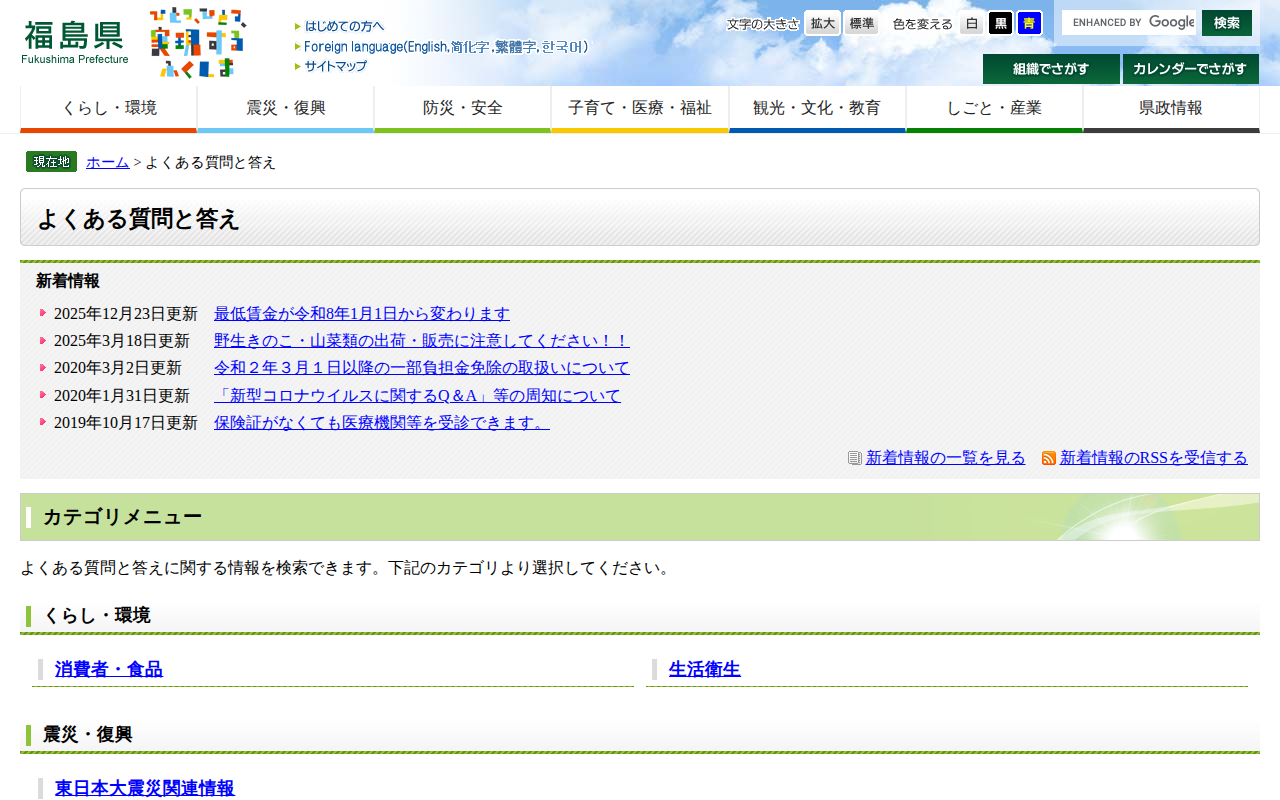Open the 新型コロナウイルスQ&A news link
Image resolution: width=1280 pixels, height=800 pixels.
pos(418,395)
